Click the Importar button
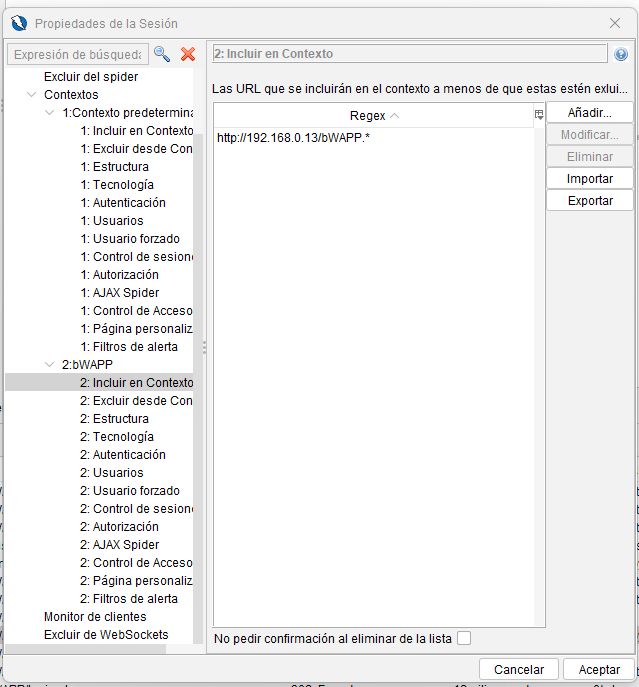The height and width of the screenshot is (687, 639). pyautogui.click(x=589, y=179)
